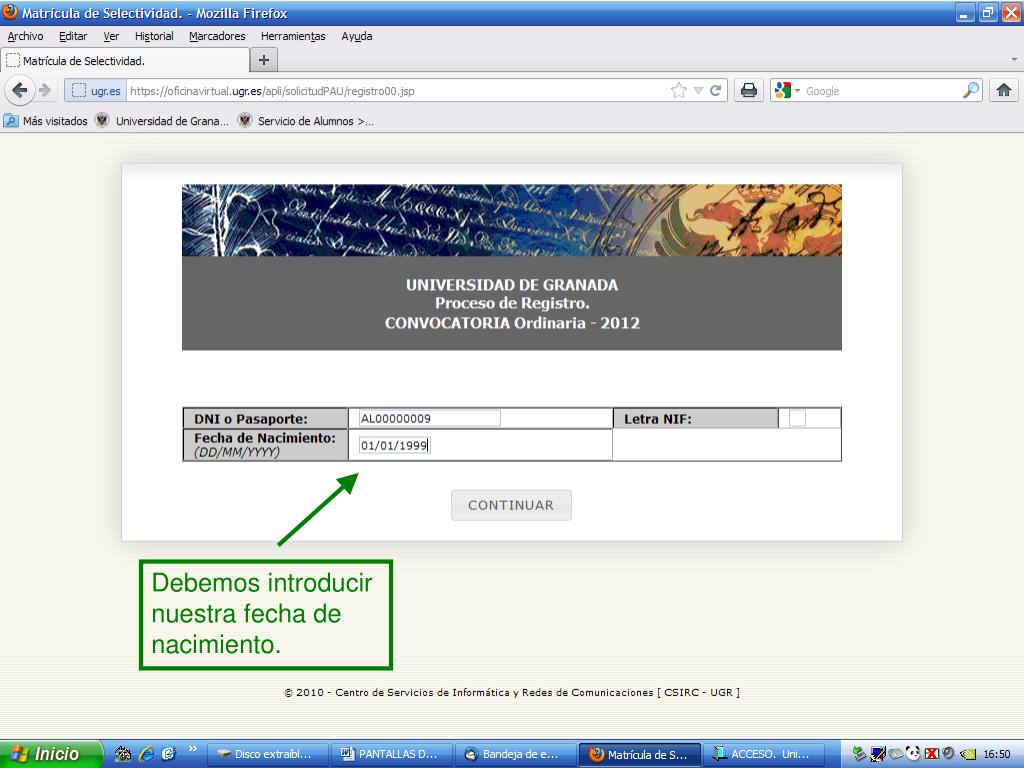Screen dimensions: 1024x768
Task: Click the CSIRC - UGR footer text
Action: 702,692
